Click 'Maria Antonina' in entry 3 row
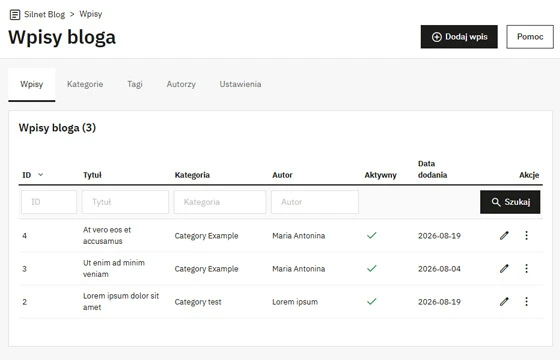Image resolution: width=560 pixels, height=360 pixels. coord(299,269)
